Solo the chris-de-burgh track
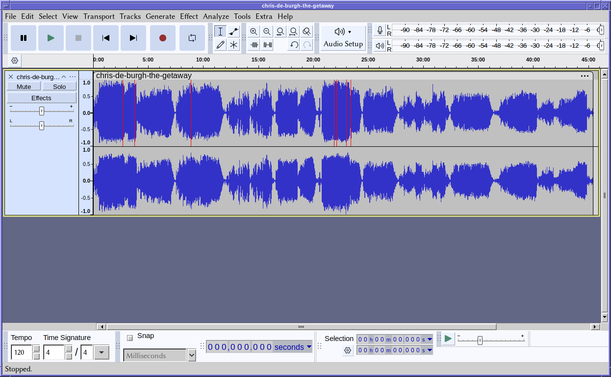Screen dimensions: 611x377 point(59,87)
